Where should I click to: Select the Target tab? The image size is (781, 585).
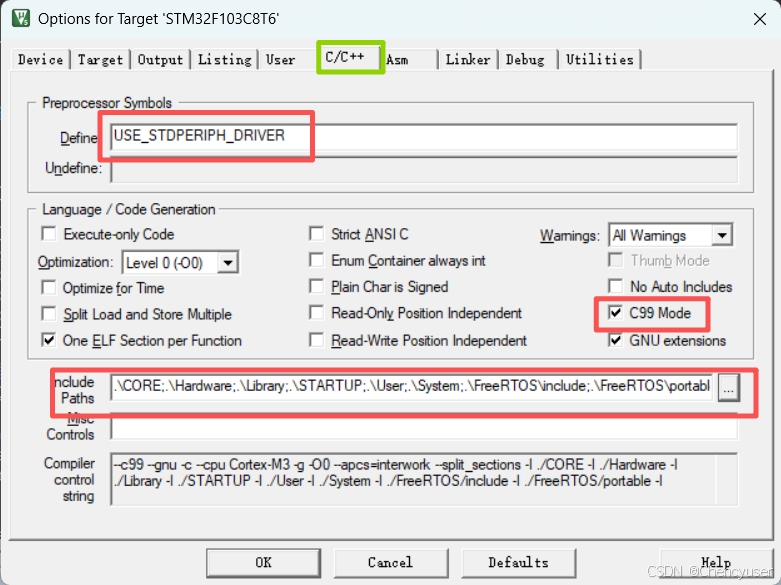(100, 60)
